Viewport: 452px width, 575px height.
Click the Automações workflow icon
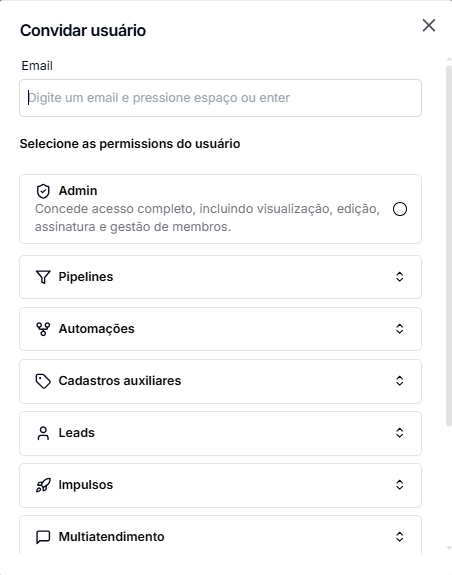[43, 329]
